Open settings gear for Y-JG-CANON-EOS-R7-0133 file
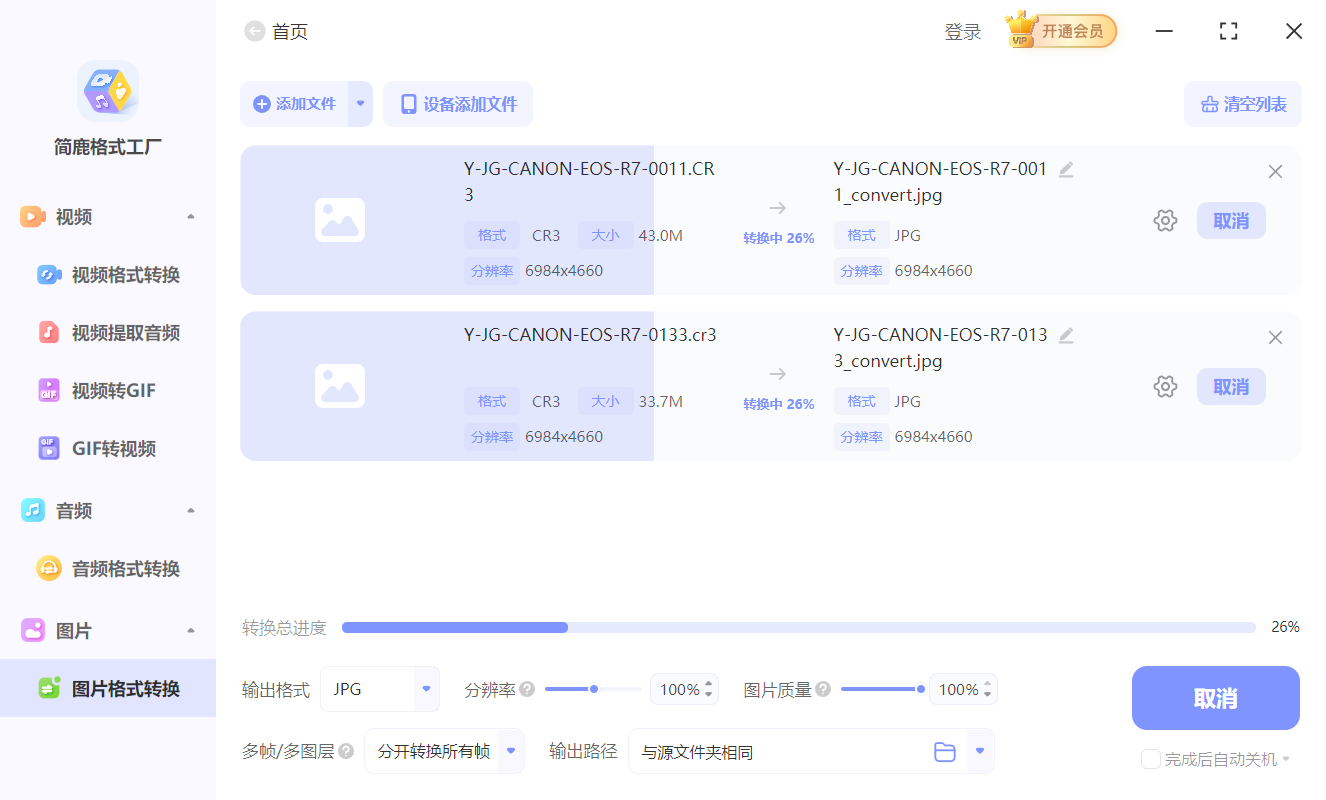Viewport: 1326px width, 800px height. click(x=1165, y=387)
